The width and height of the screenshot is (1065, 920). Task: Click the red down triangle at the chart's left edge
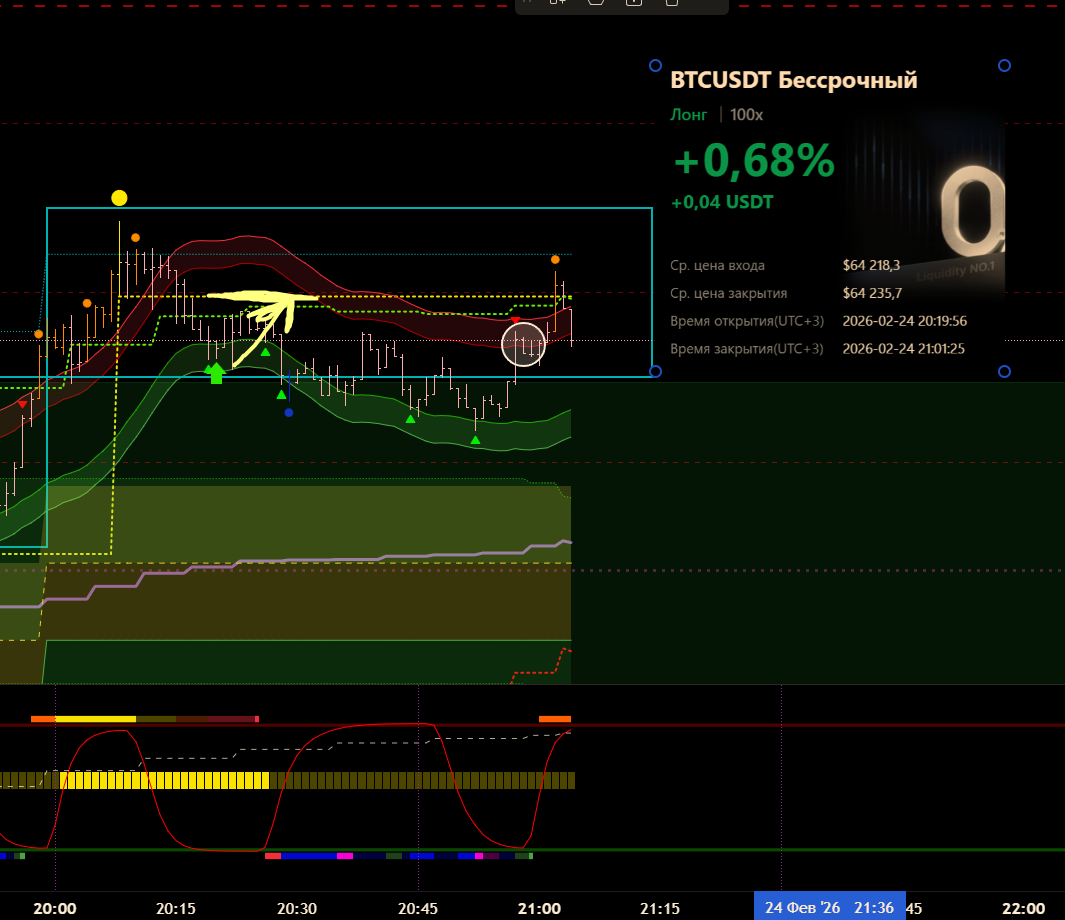[x=23, y=404]
